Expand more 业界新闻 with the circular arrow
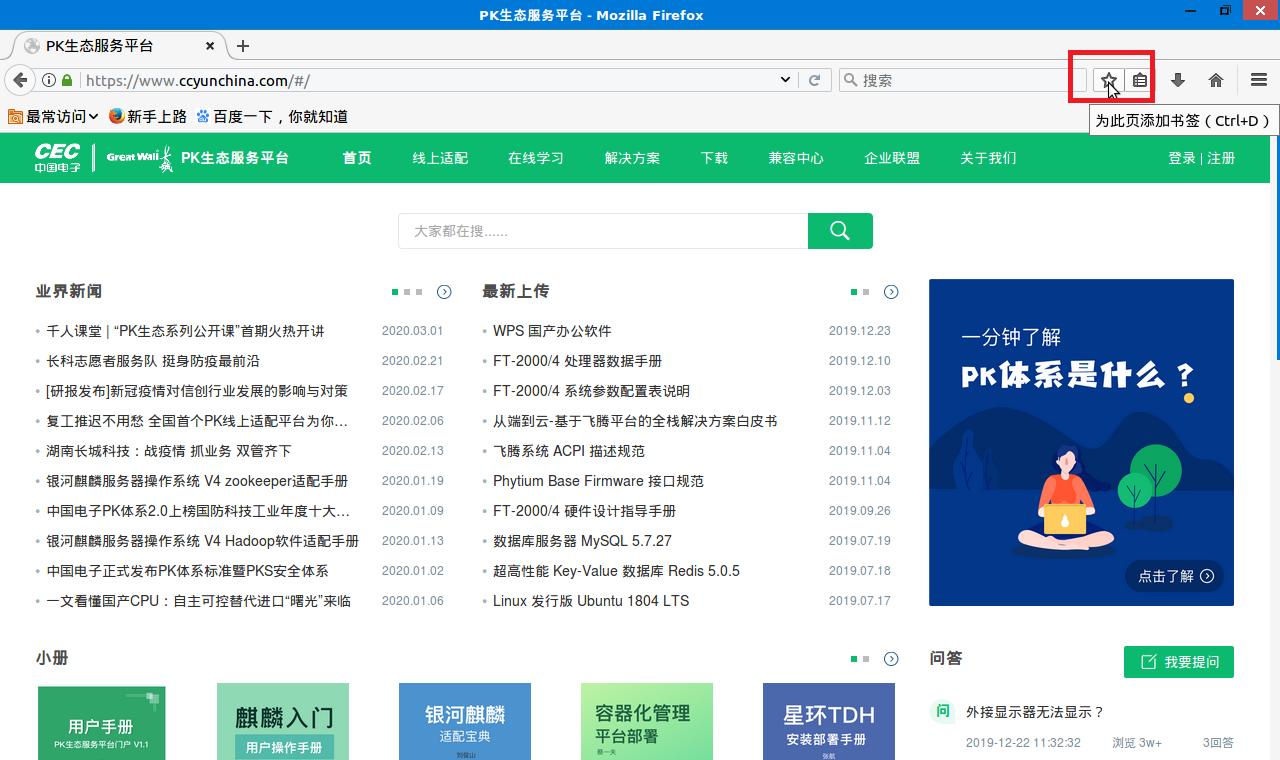This screenshot has width=1280, height=760. coord(444,291)
